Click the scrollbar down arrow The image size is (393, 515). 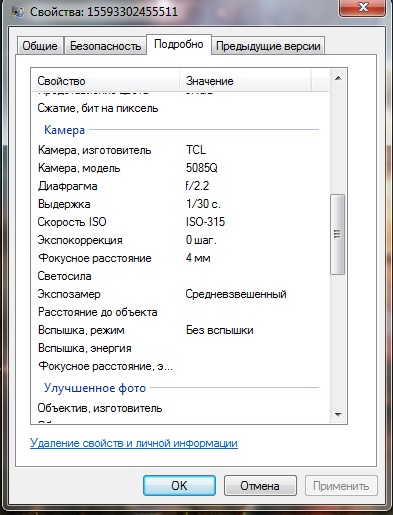pyautogui.click(x=338, y=415)
